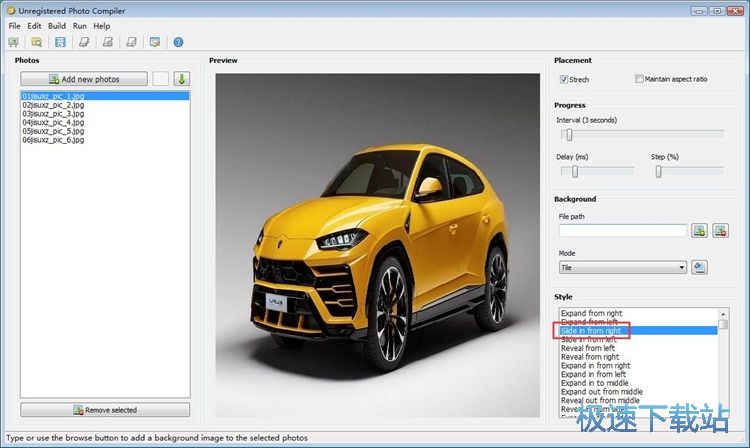Select 03jisuxz_pic_3.jpg in the photos list
Screen dimensions: 750x448
pyautogui.click(x=53, y=114)
